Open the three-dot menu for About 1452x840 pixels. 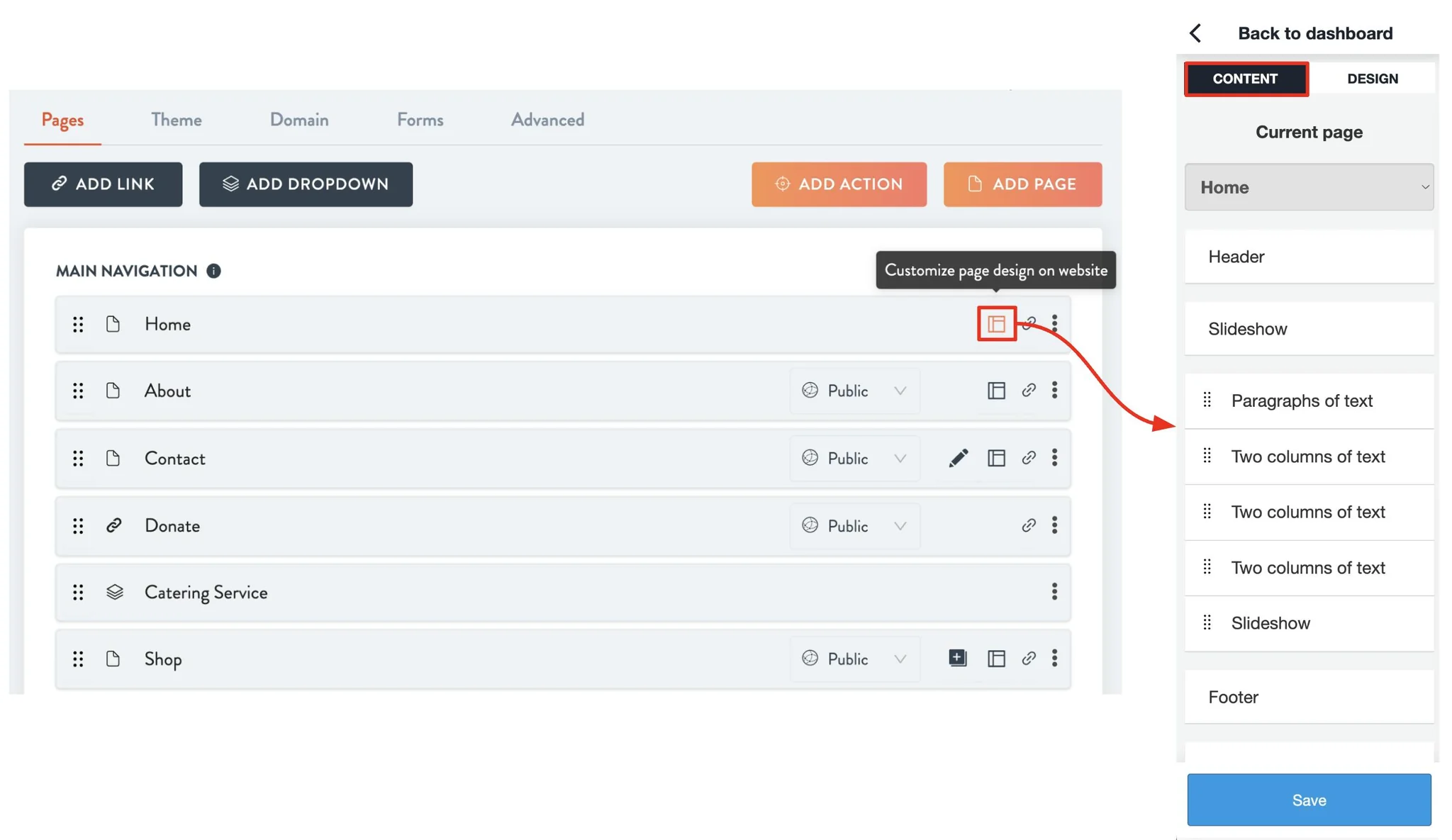click(1055, 390)
